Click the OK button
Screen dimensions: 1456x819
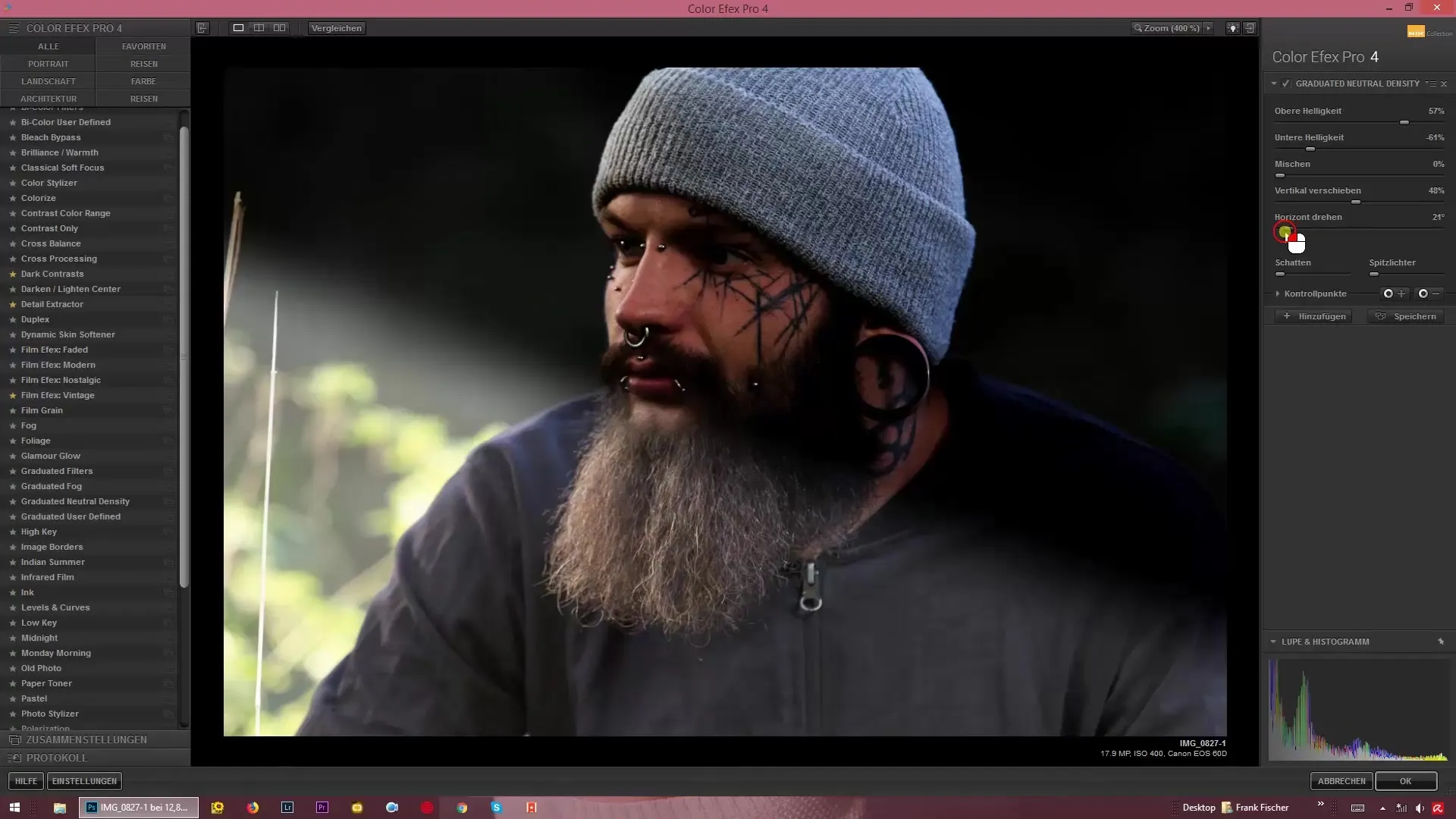[1406, 781]
